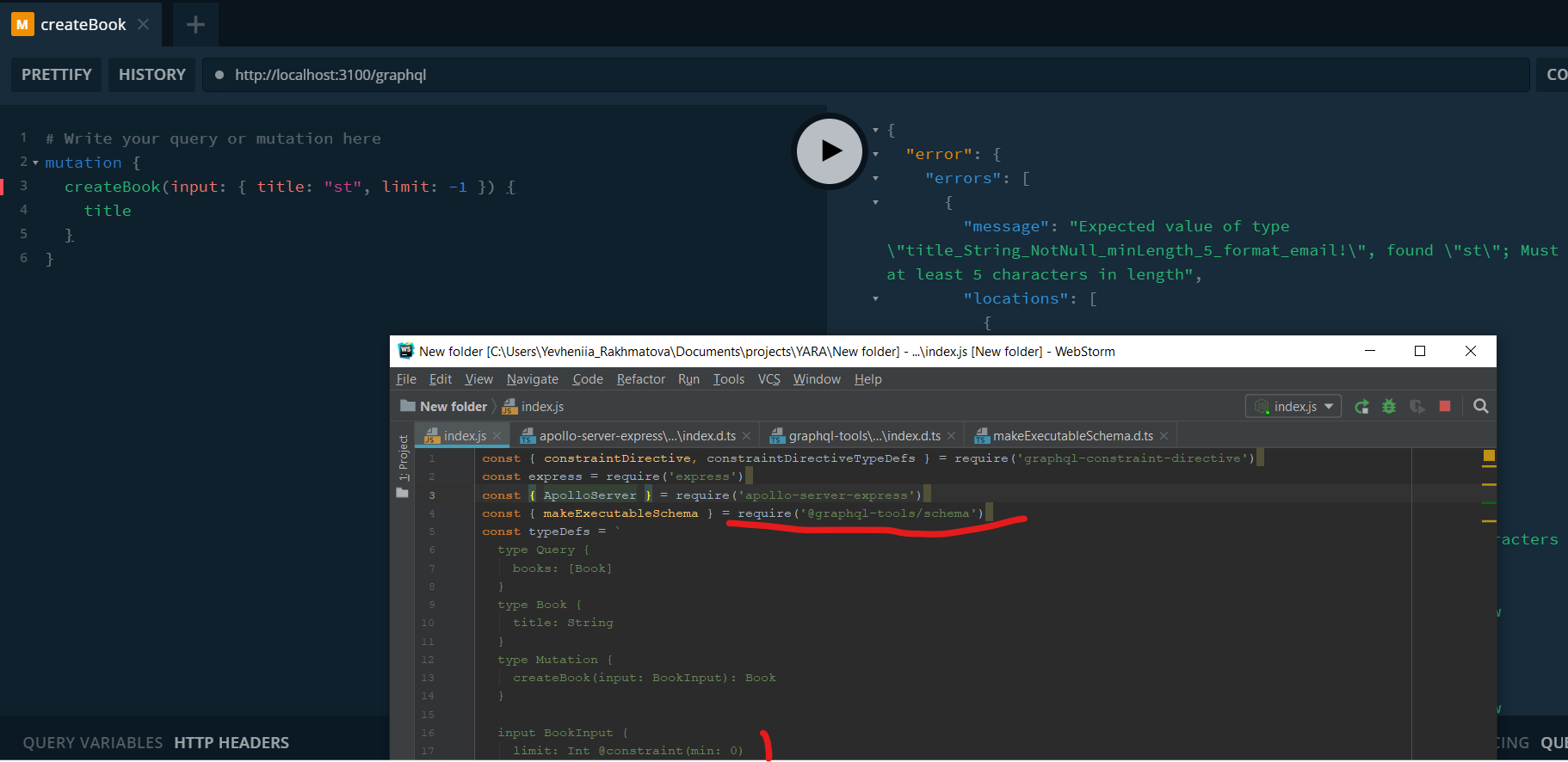Open the File menu in WebStorm
1568x762 pixels.
tap(406, 379)
